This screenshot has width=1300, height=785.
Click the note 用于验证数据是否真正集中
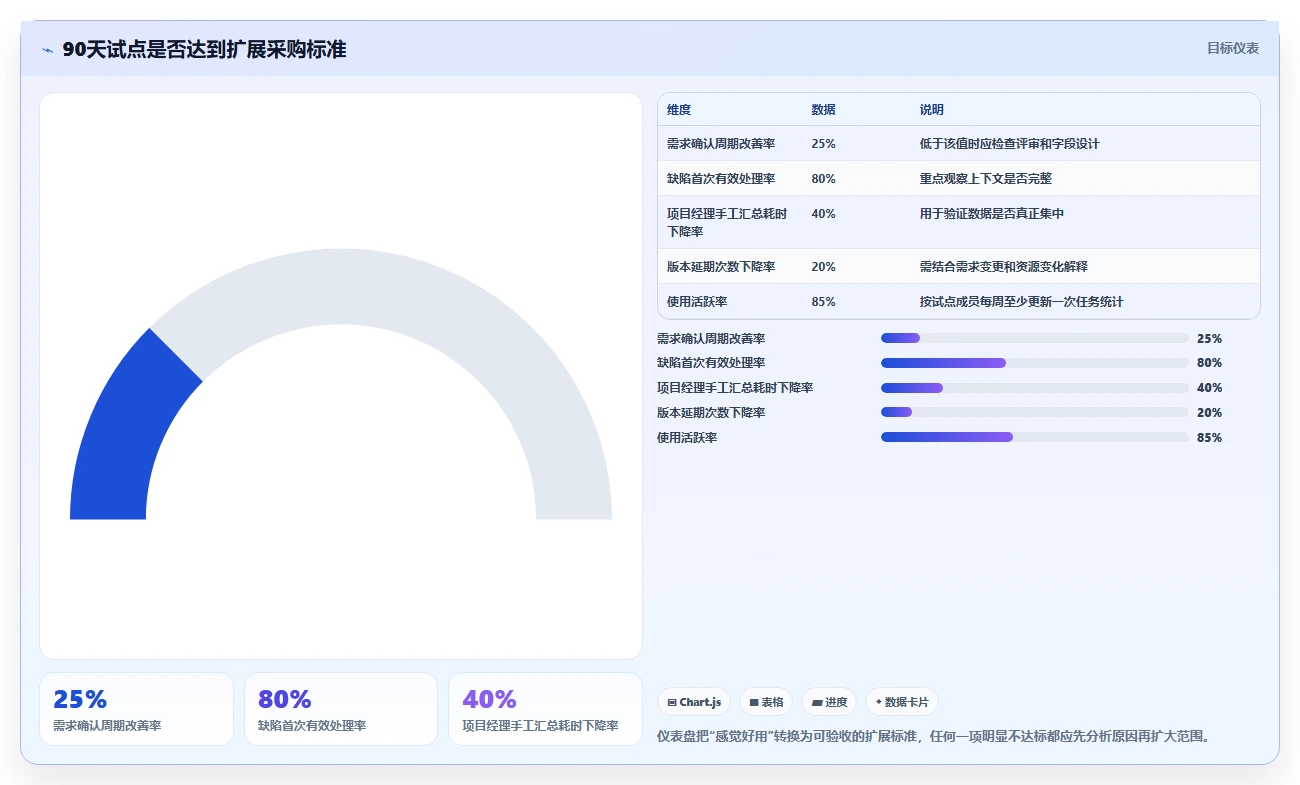(x=992, y=214)
